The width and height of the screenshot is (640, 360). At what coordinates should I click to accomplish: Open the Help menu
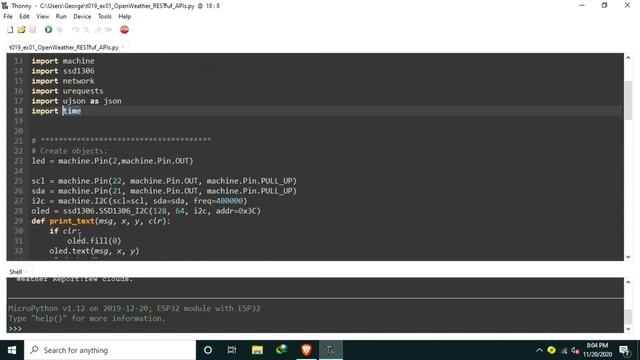click(124, 17)
